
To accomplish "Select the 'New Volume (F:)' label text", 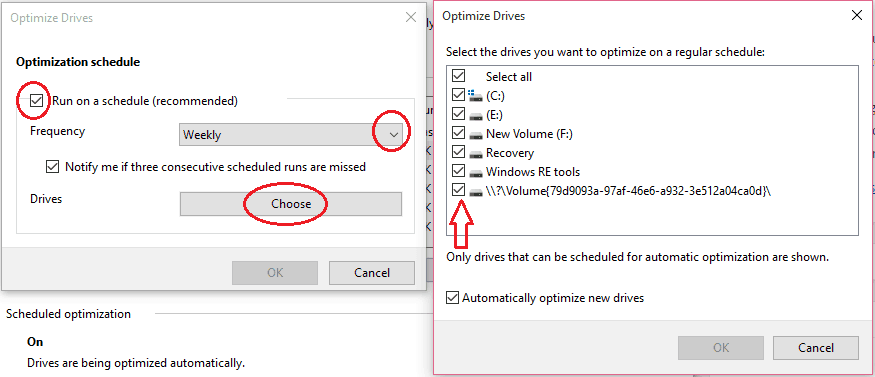I will [529, 134].
